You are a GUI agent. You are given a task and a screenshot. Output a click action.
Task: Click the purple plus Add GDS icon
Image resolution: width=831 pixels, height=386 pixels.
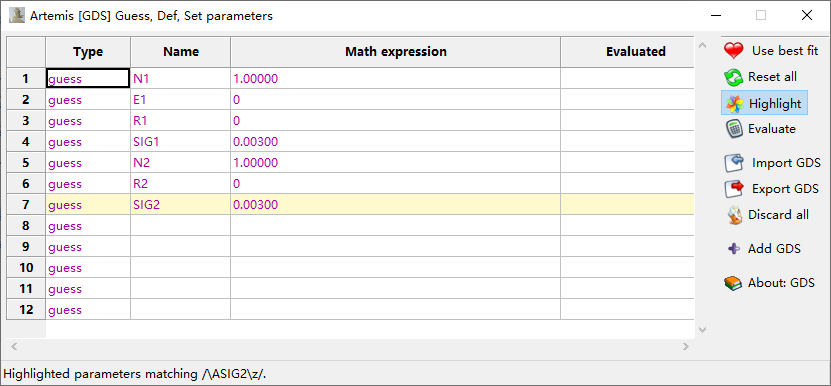(734, 249)
